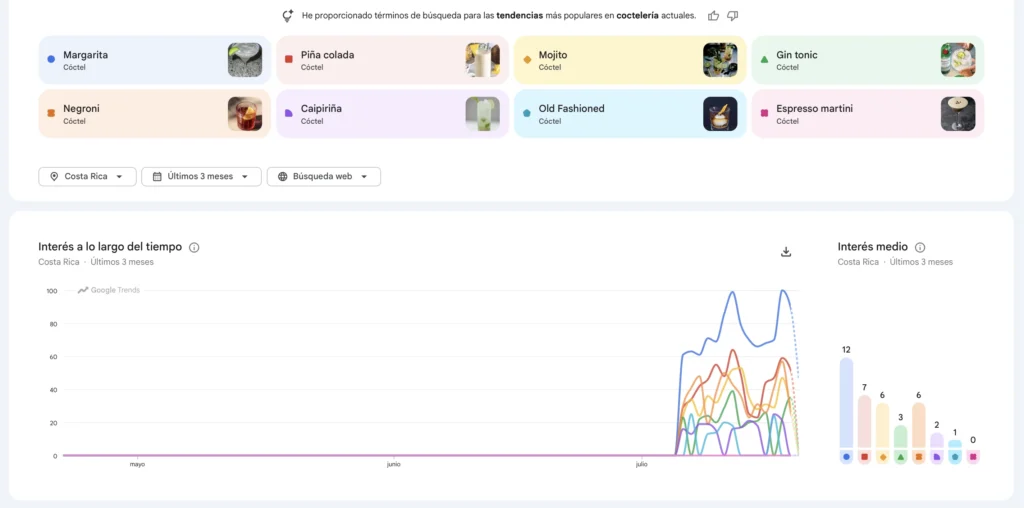Screen dimensions: 1024x508
Task: Select the Mojito cocktail card
Action: click(630, 60)
